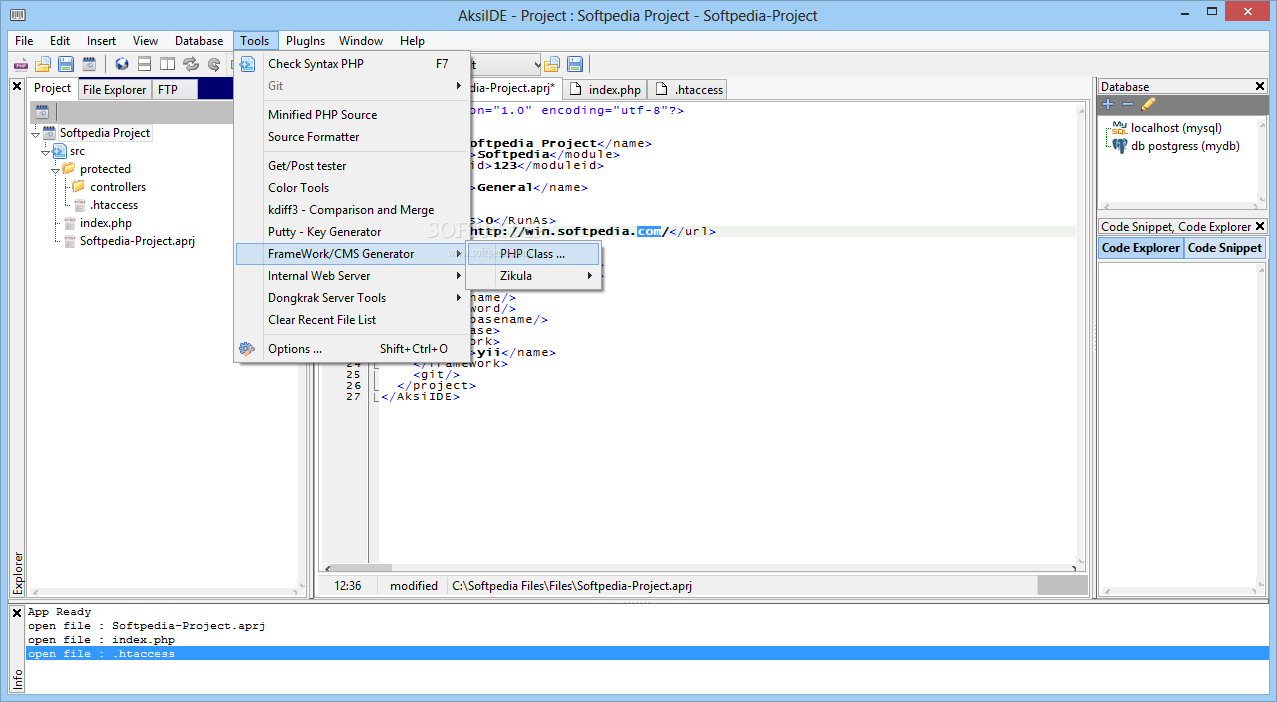This screenshot has height=702, width=1277.
Task: Click 'open file : index.php' log line
Action: pos(101,640)
